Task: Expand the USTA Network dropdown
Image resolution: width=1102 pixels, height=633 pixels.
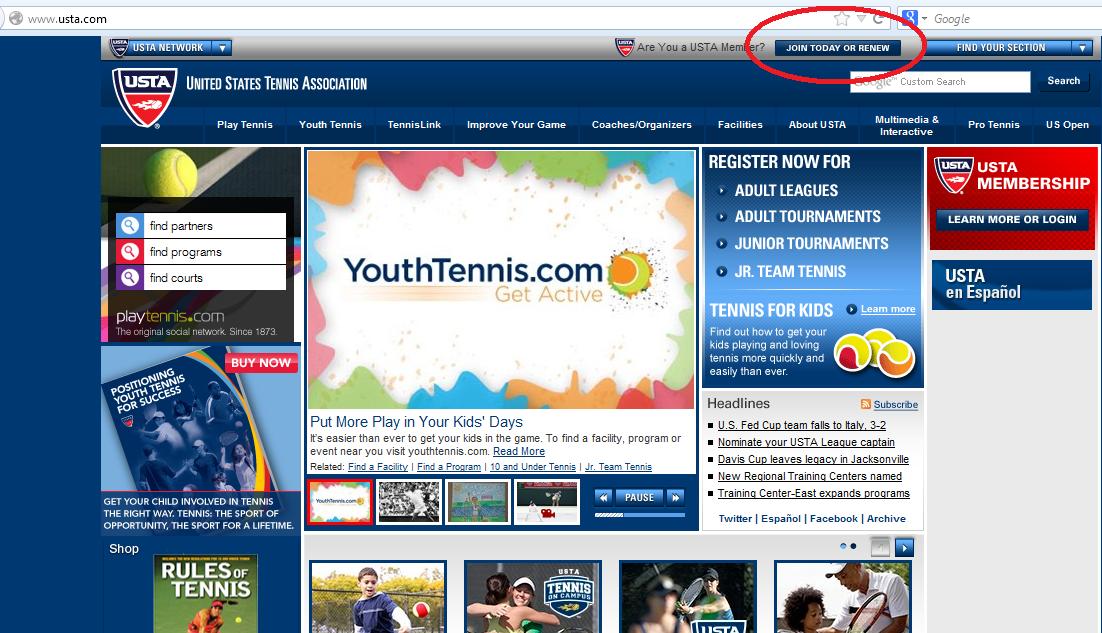Action: [x=222, y=48]
